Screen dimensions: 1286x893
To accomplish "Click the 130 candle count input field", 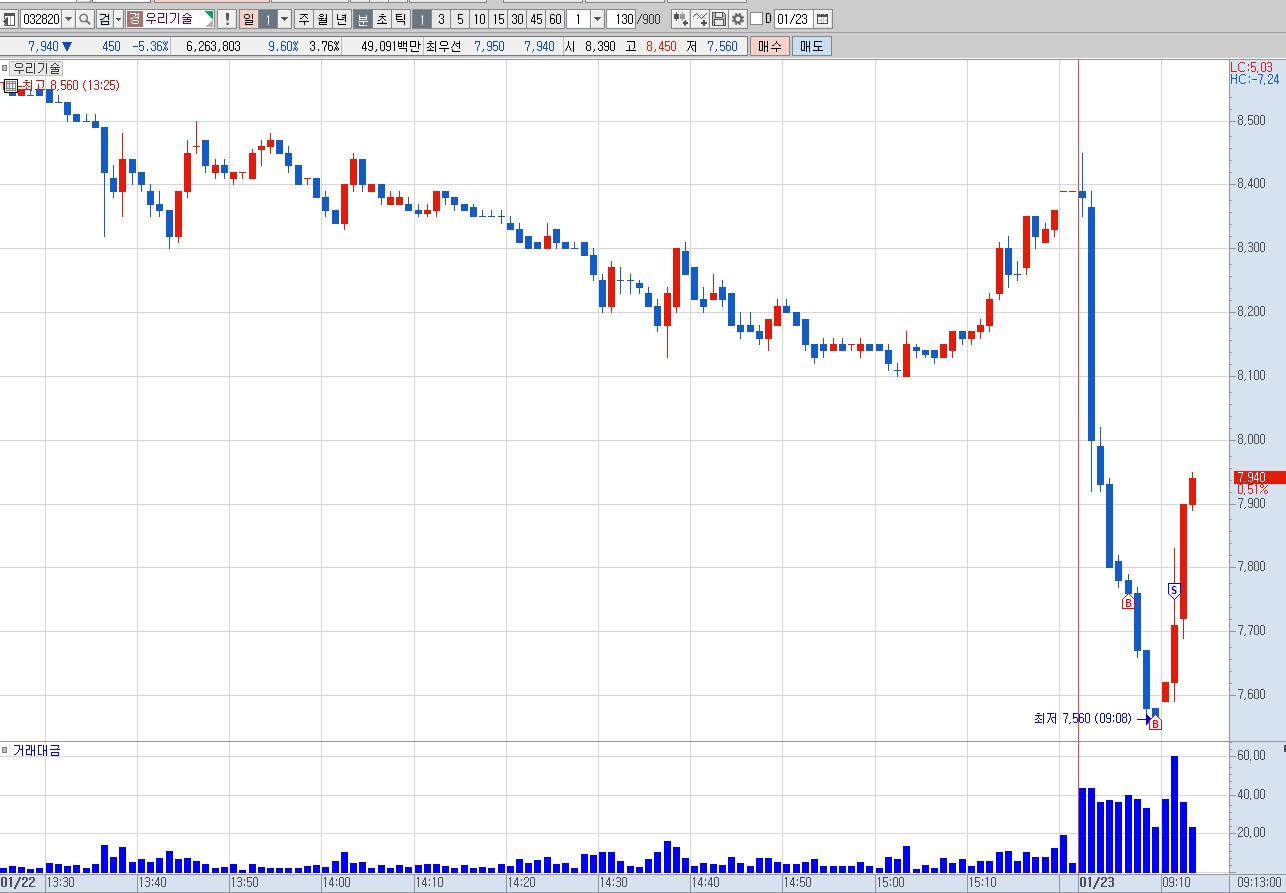I will pos(622,19).
